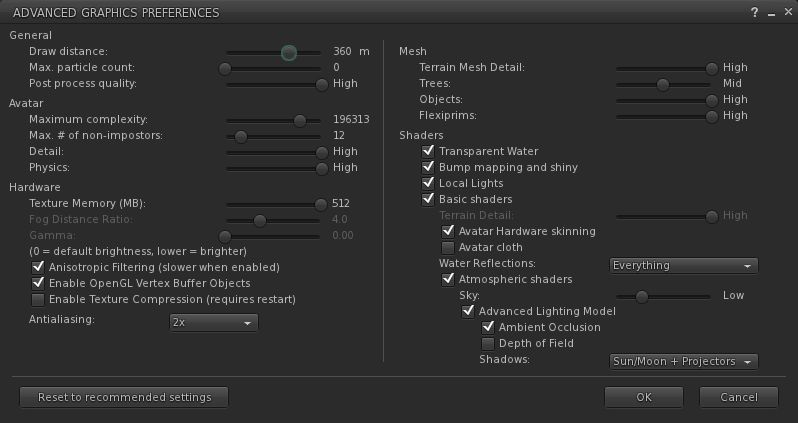Viewport: 798px width, 423px height.
Task: Click the Sky quality slider handle
Action: tap(642, 296)
